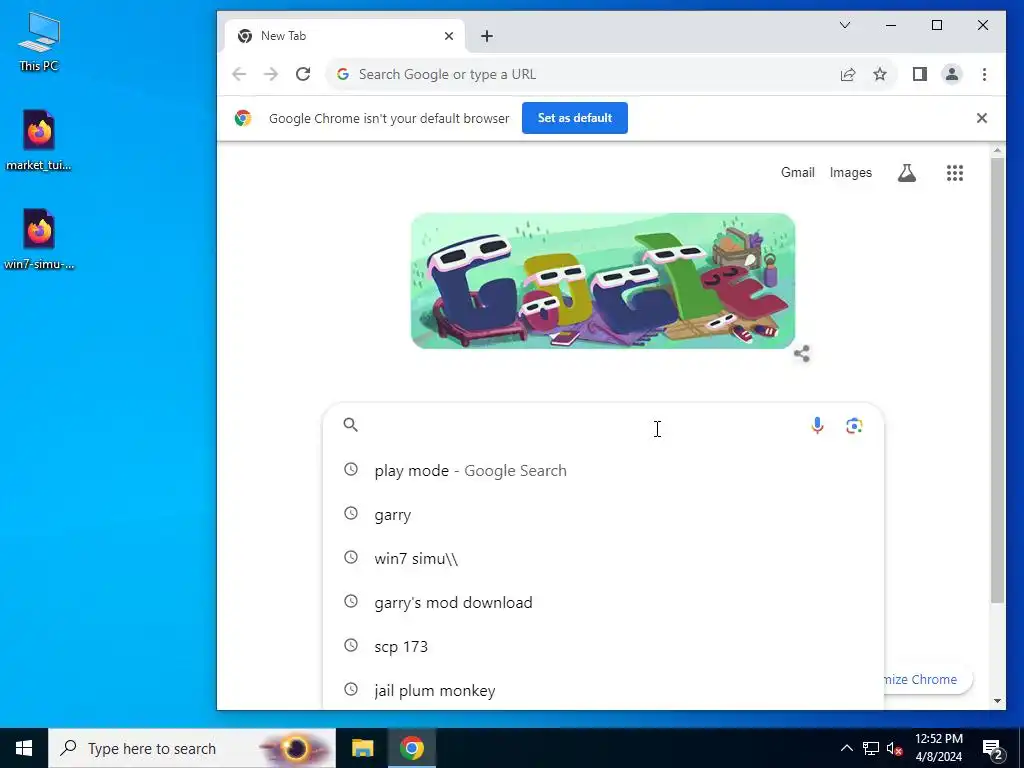Start voice search with microphone

pyautogui.click(x=817, y=426)
